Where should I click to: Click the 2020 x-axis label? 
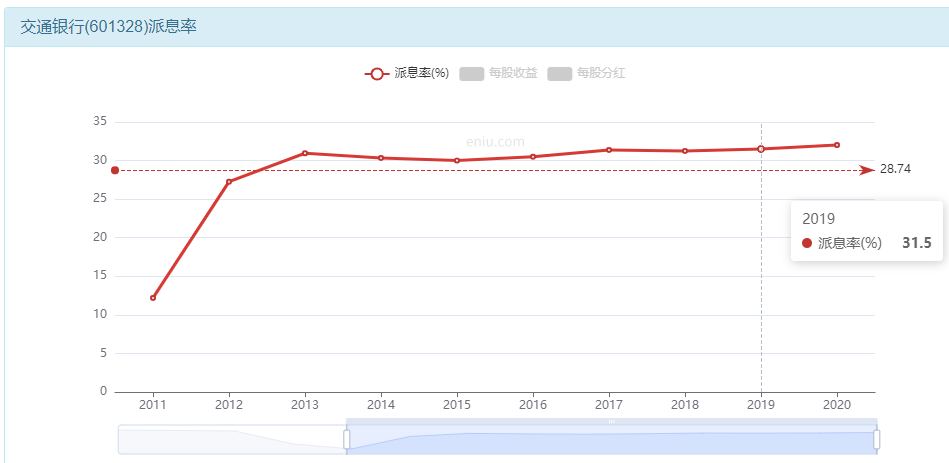[837, 405]
